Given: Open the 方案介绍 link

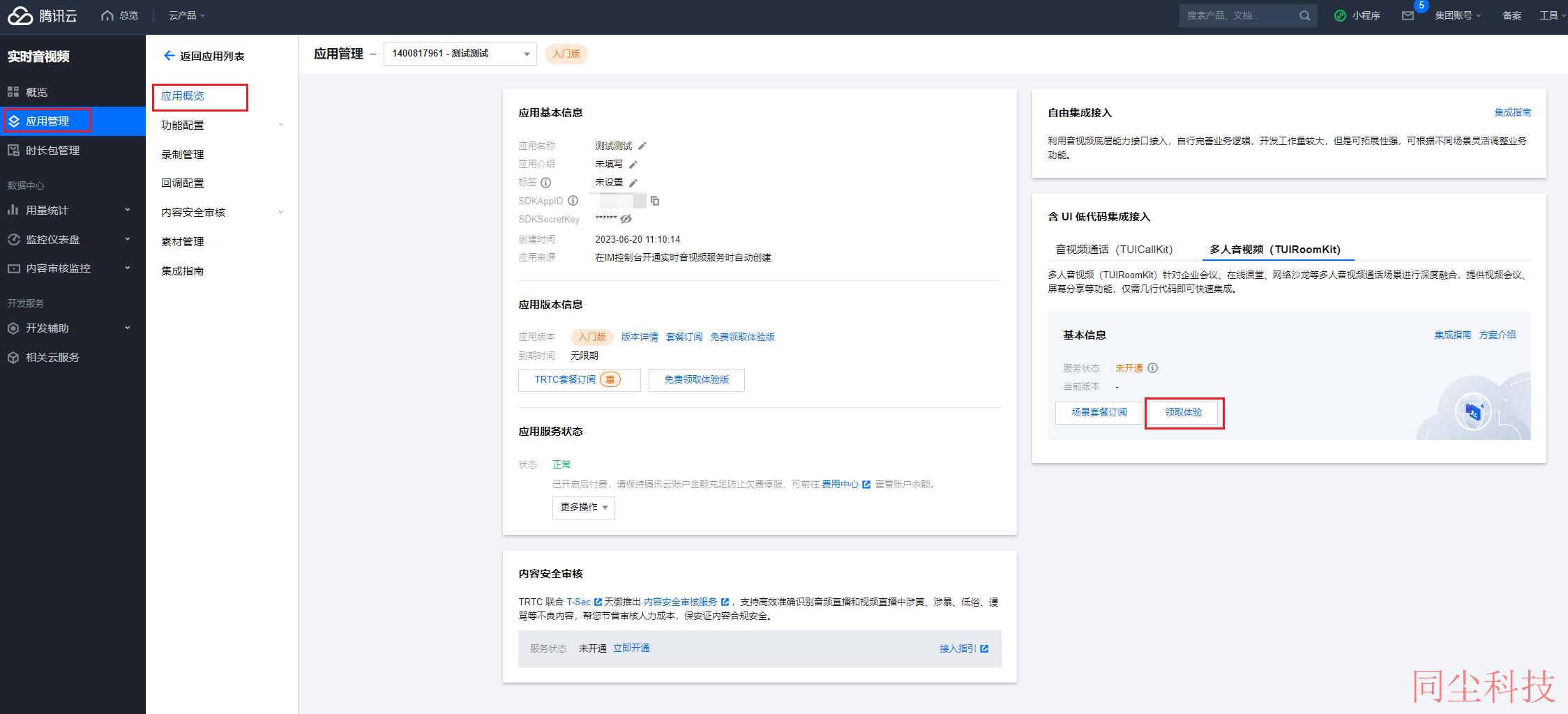Looking at the screenshot, I should [x=1498, y=335].
